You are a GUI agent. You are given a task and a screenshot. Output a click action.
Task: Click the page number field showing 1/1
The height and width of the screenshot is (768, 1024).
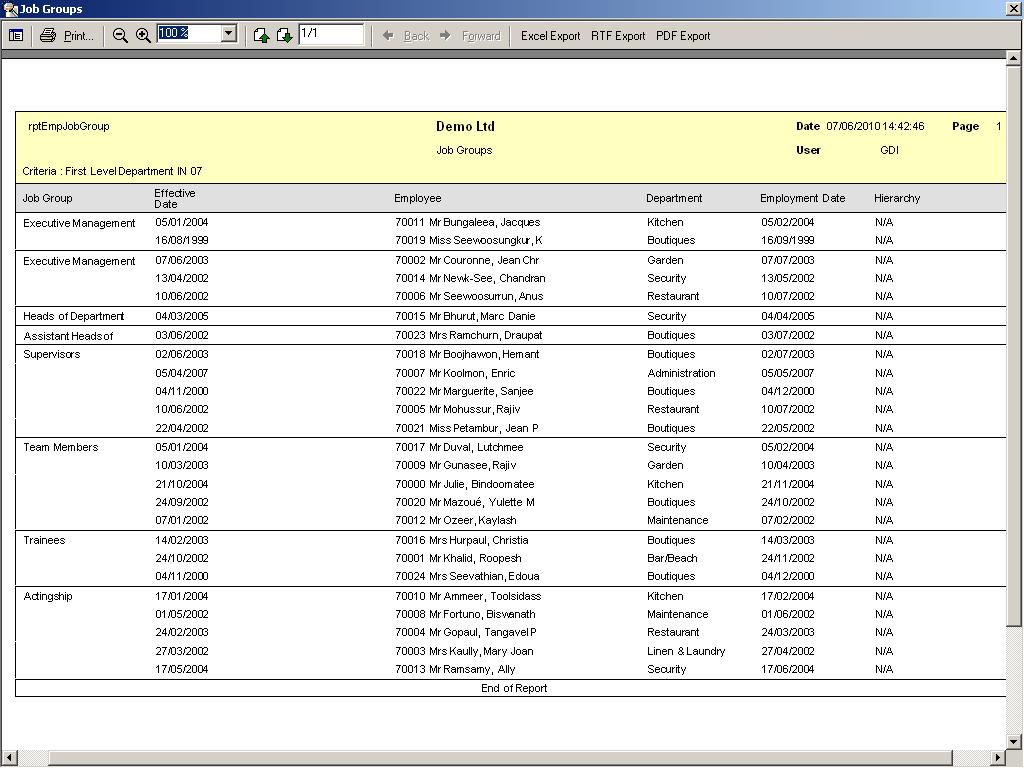(330, 34)
